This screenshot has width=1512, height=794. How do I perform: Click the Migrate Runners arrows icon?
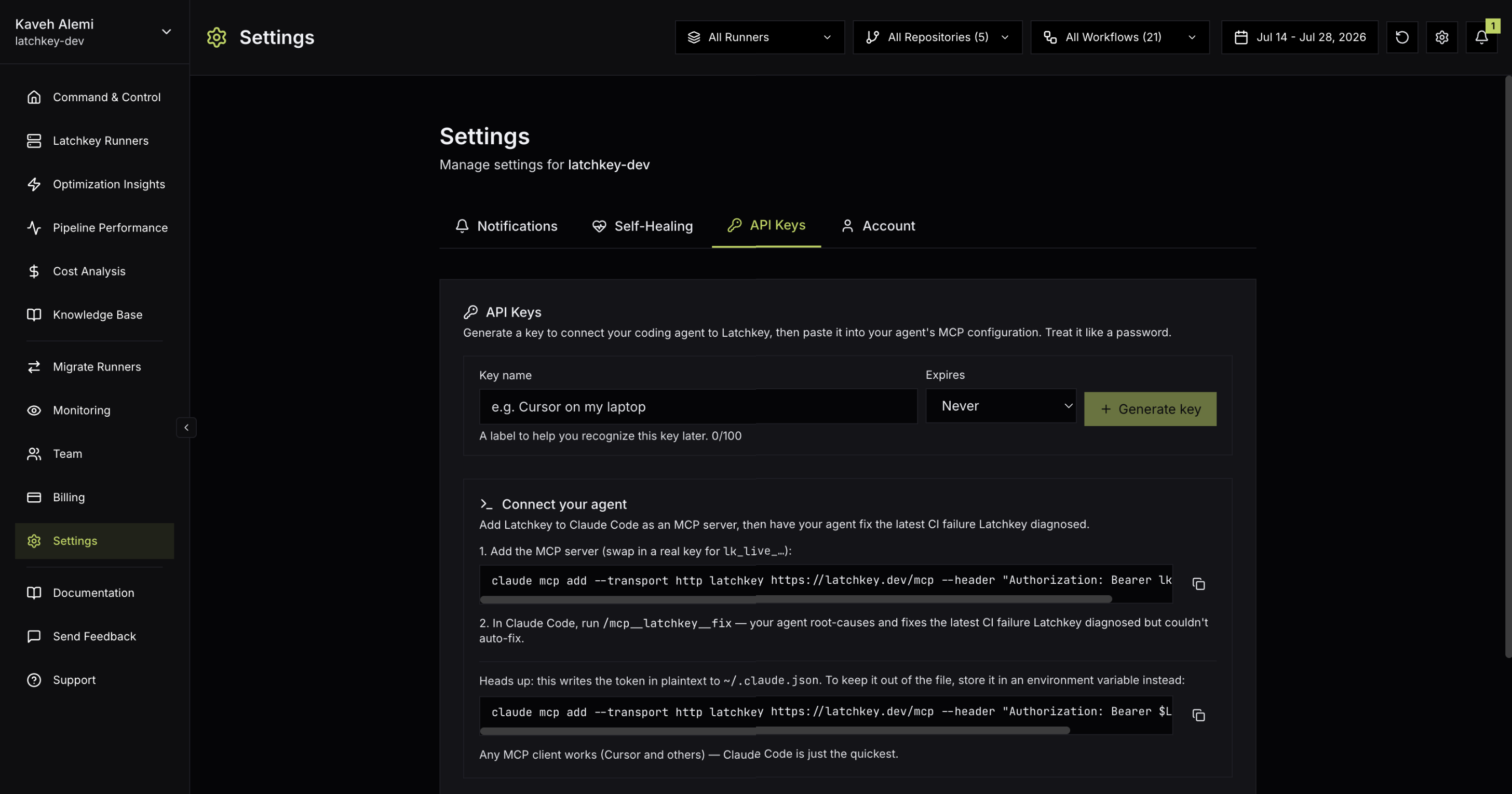point(34,366)
